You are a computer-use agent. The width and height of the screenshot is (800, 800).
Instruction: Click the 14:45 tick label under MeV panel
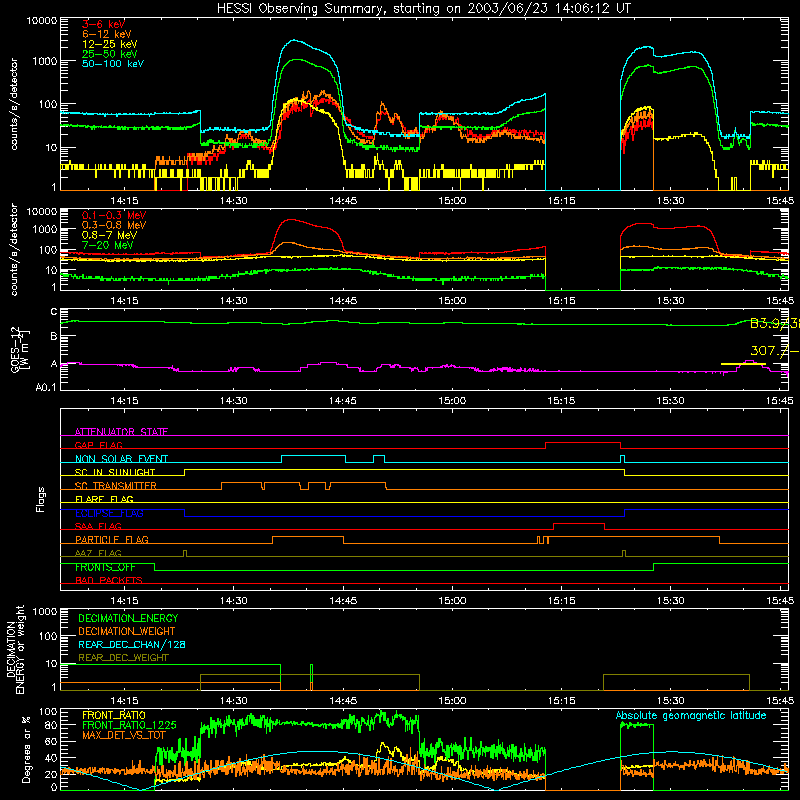(x=343, y=301)
